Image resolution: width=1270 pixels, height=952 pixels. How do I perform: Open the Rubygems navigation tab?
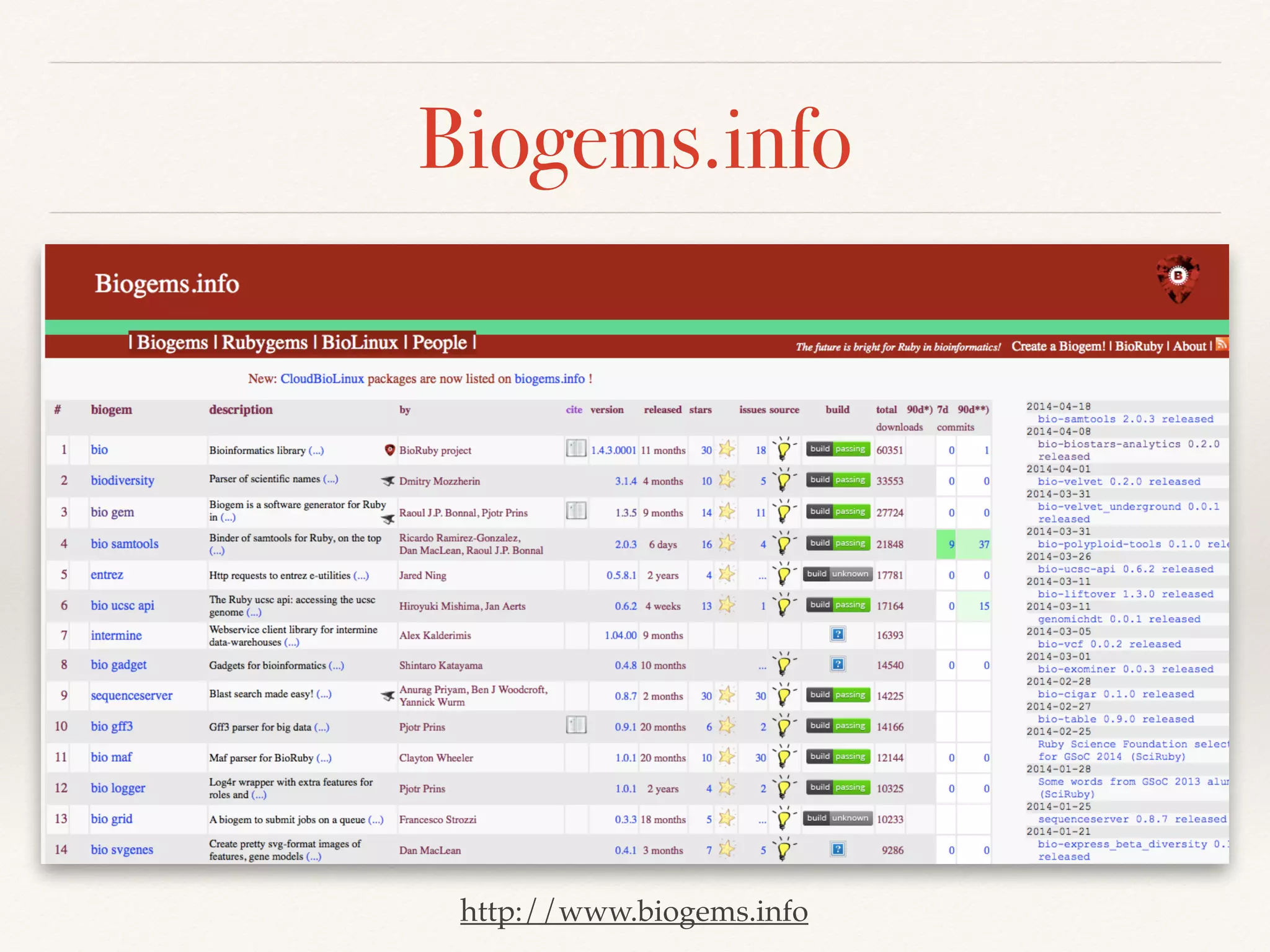[x=265, y=342]
